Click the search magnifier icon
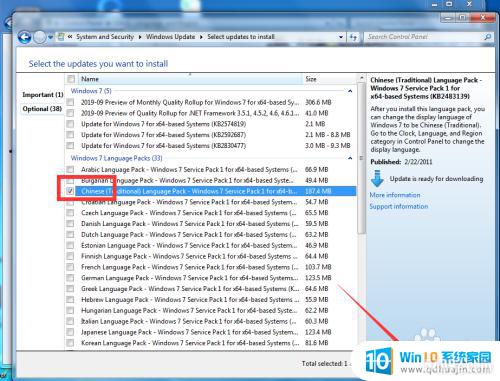 pyautogui.click(x=487, y=37)
